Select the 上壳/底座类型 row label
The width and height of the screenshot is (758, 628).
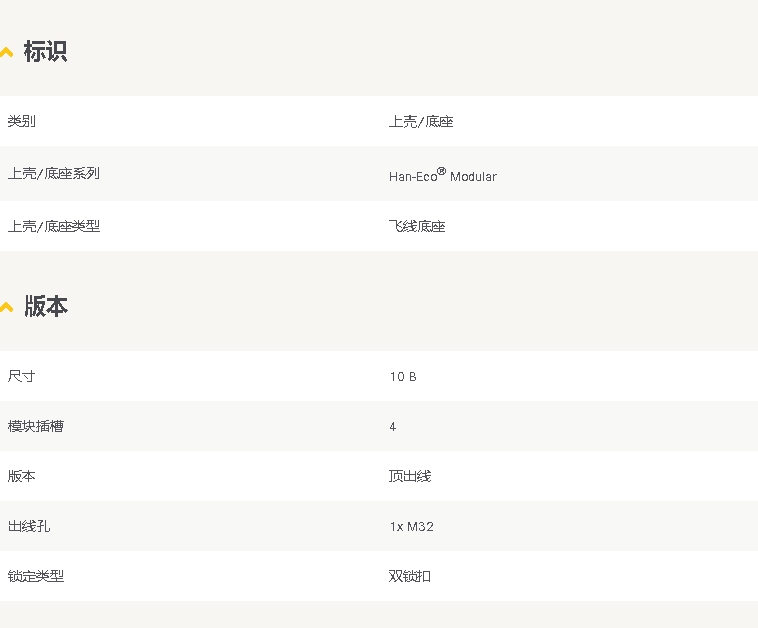click(53, 226)
